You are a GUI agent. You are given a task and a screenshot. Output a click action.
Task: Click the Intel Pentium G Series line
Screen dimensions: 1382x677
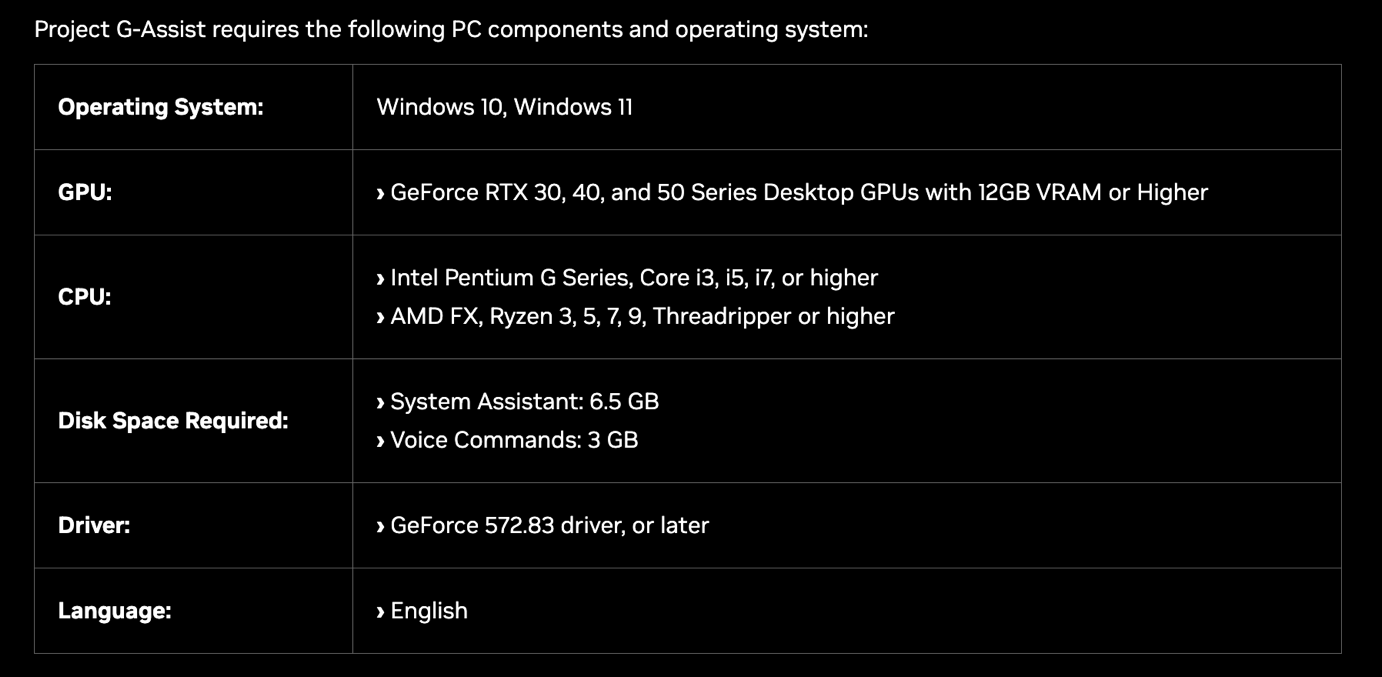coord(634,278)
